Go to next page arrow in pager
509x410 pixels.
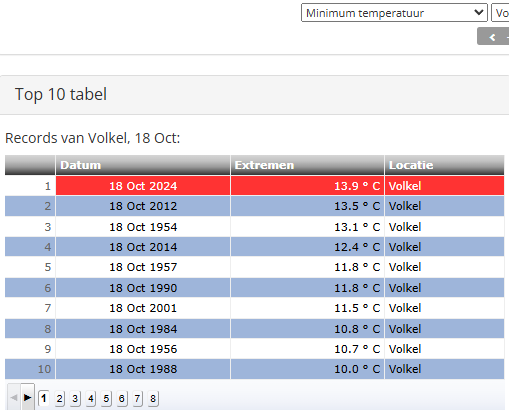click(28, 397)
